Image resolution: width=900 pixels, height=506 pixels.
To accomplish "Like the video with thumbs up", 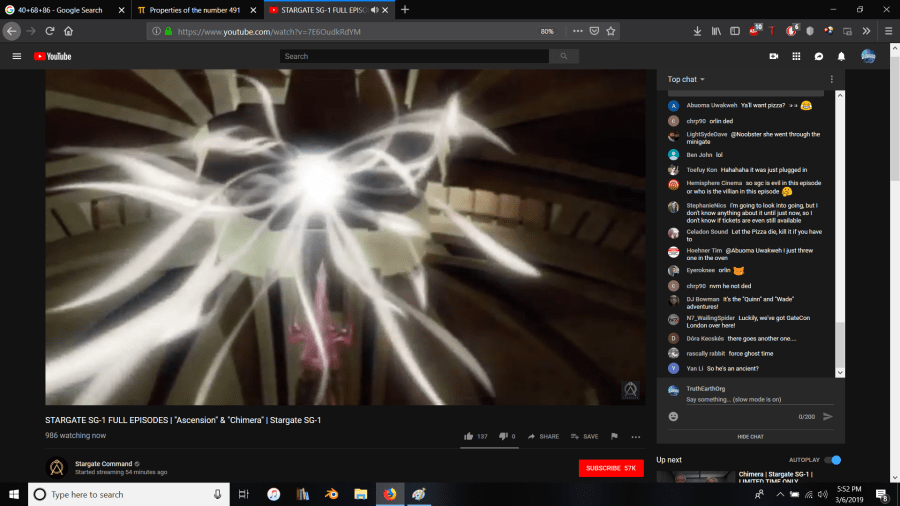I will 468,436.
